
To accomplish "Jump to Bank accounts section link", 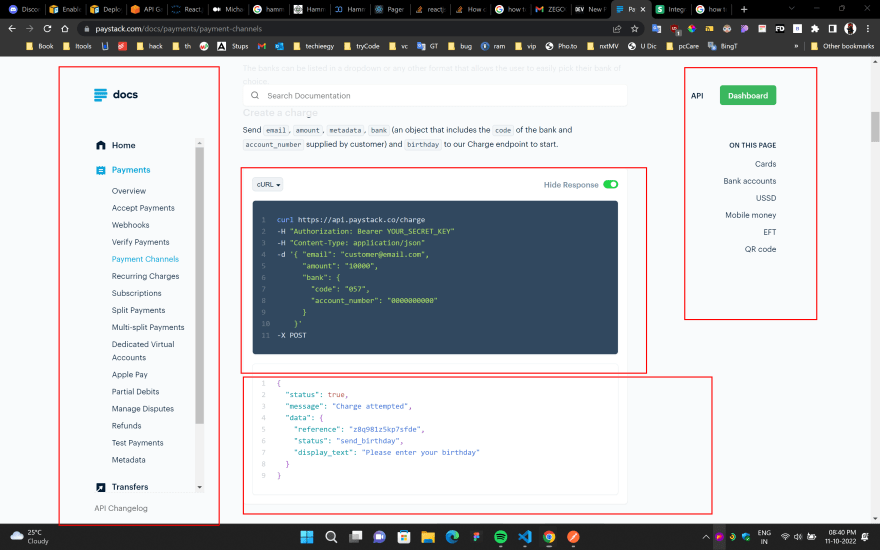I will (749, 181).
